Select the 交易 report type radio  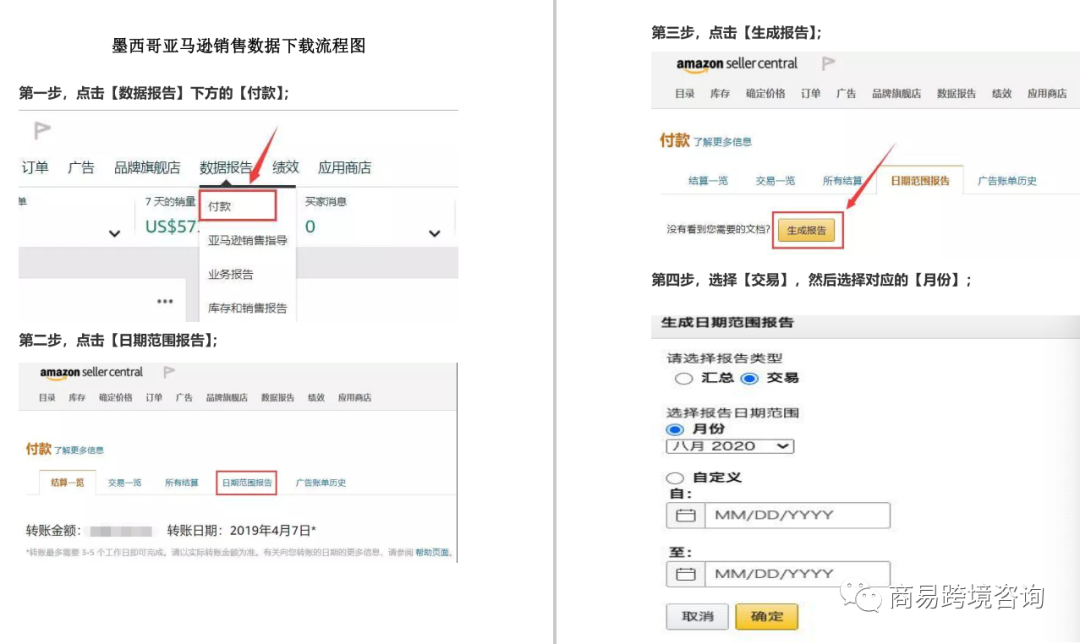[x=749, y=378]
